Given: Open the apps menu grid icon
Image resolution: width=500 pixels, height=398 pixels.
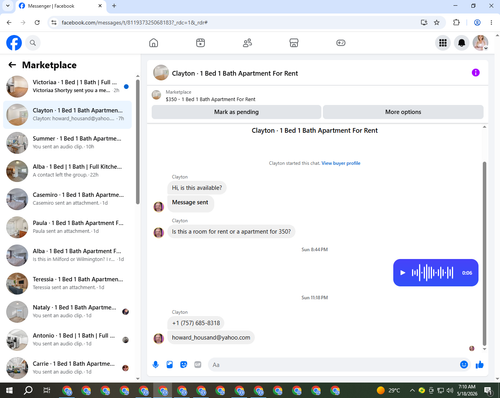Looking at the screenshot, I should coord(443,43).
